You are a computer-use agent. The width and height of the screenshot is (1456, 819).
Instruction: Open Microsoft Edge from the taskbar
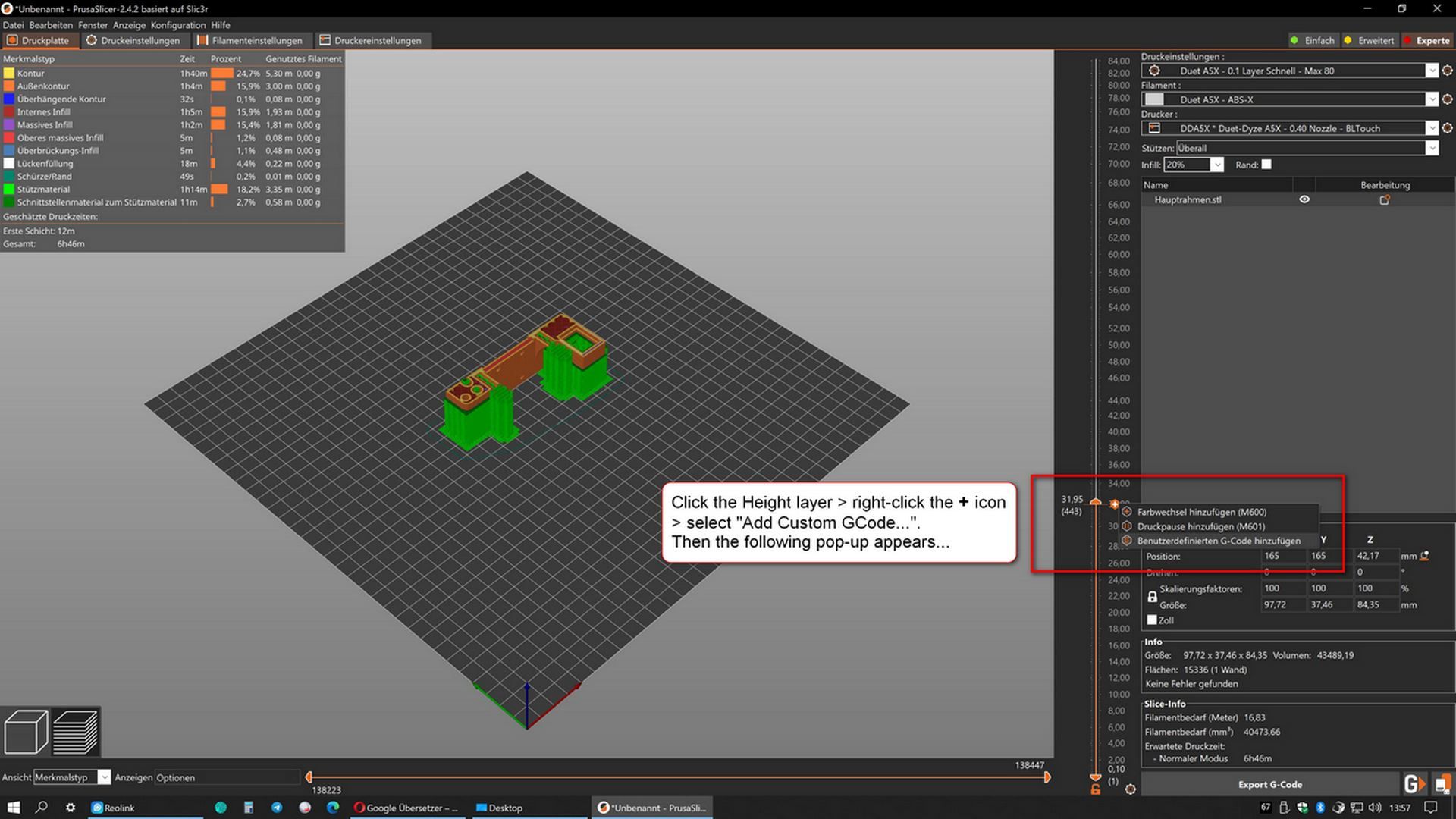click(x=333, y=808)
